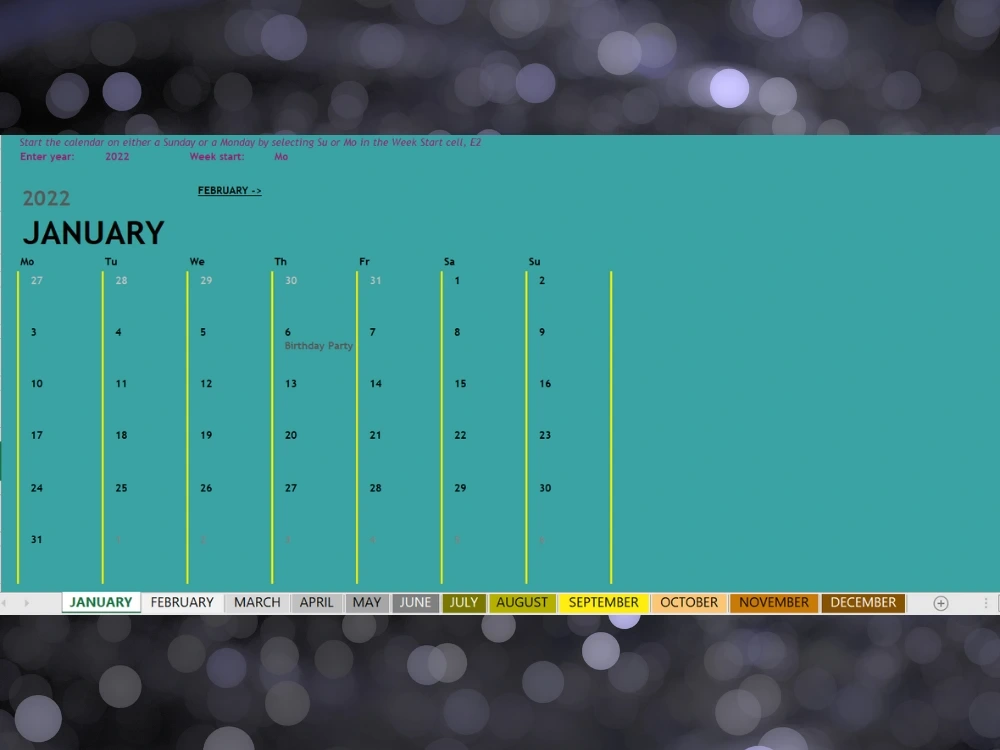Select date cell 21
Screen dimensions: 1000x750
(x=376, y=435)
